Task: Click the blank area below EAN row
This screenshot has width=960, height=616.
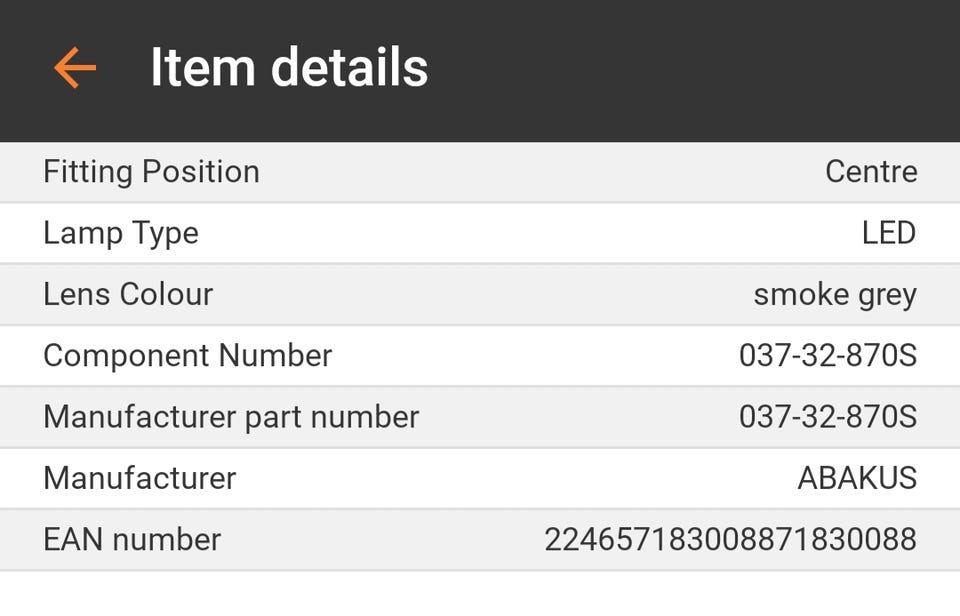Action: pos(480,594)
